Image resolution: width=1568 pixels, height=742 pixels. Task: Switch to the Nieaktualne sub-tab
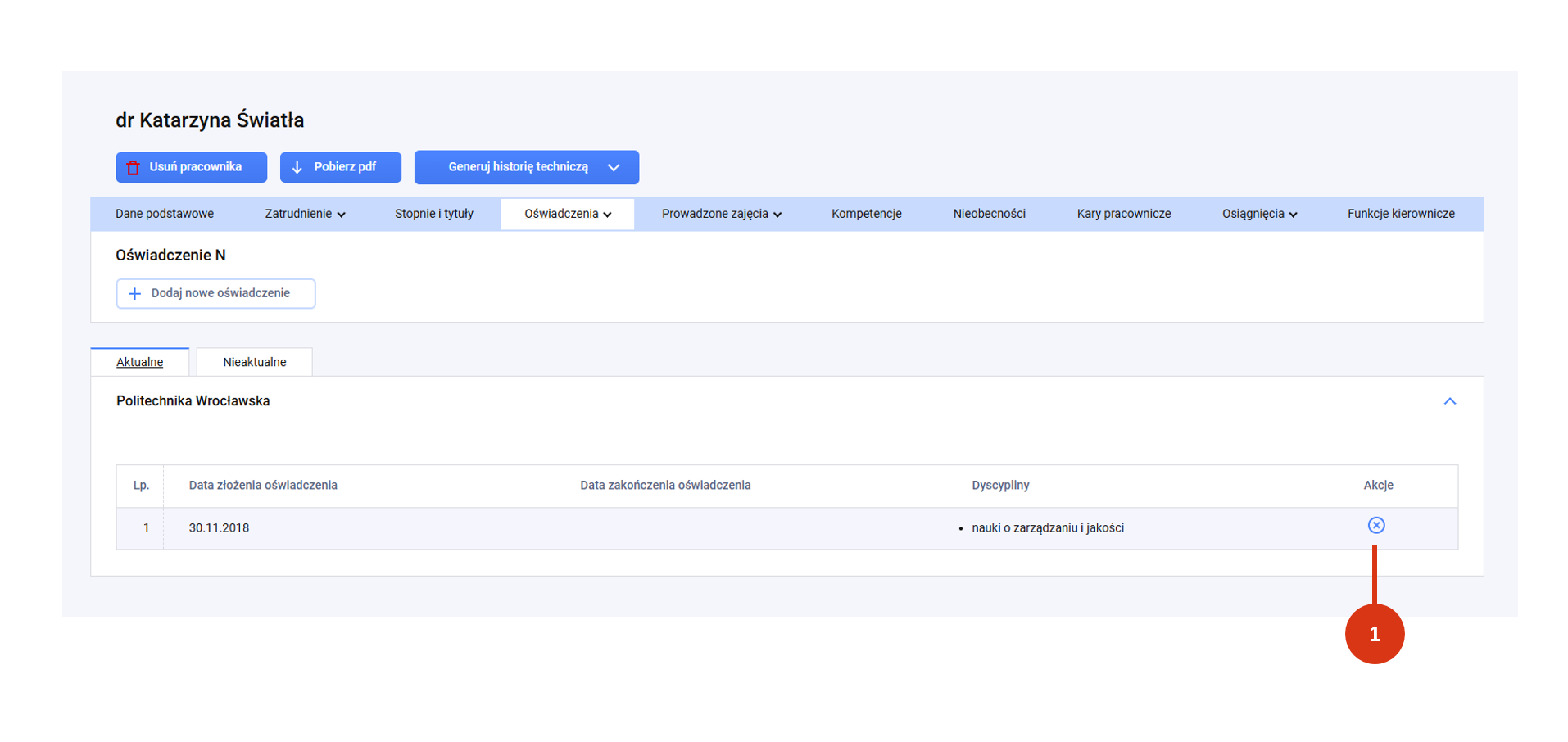pos(255,362)
